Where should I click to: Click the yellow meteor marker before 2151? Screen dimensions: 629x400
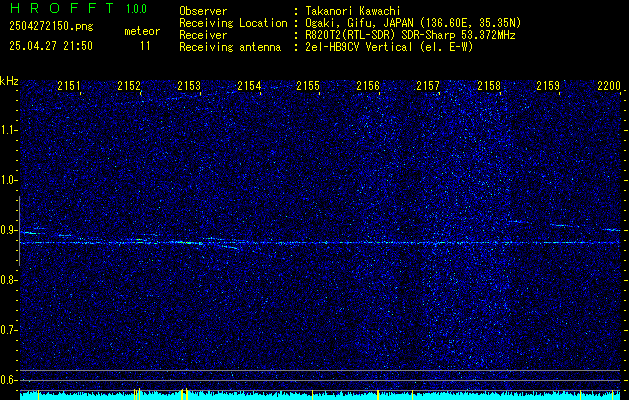(x=38, y=394)
